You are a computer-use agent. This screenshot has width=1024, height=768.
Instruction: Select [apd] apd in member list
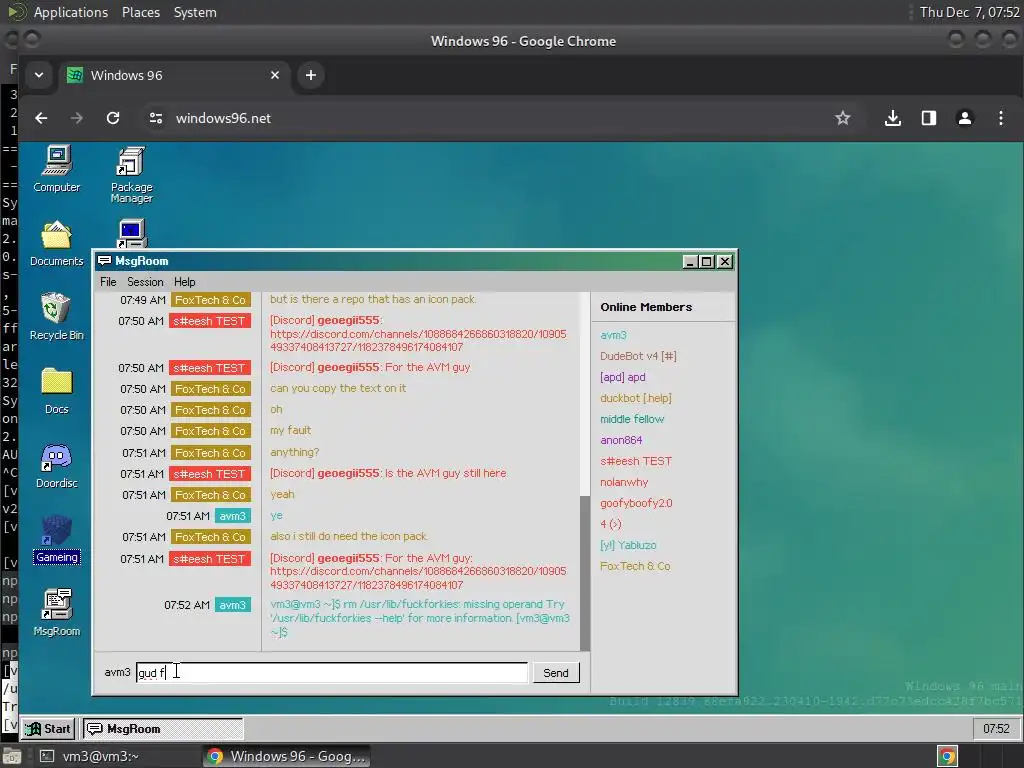622,377
